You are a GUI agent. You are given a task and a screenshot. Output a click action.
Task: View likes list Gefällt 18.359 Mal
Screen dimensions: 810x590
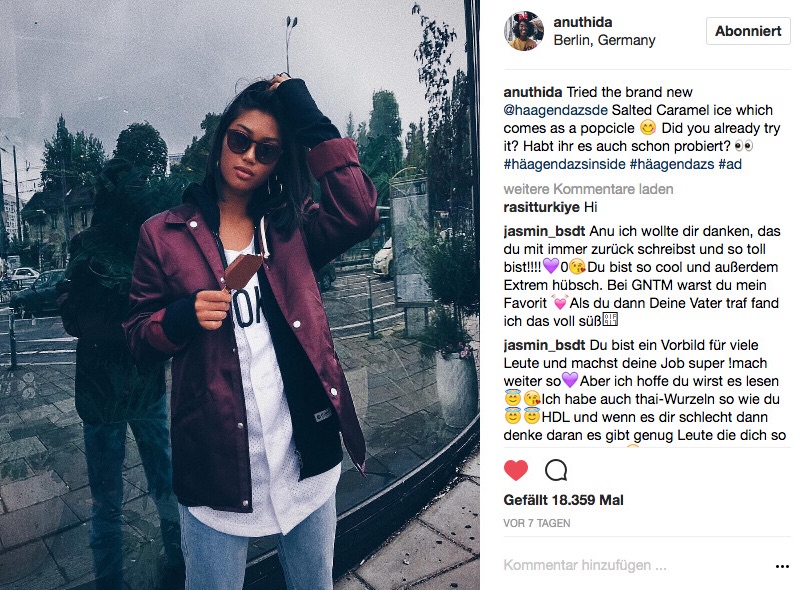(563, 500)
